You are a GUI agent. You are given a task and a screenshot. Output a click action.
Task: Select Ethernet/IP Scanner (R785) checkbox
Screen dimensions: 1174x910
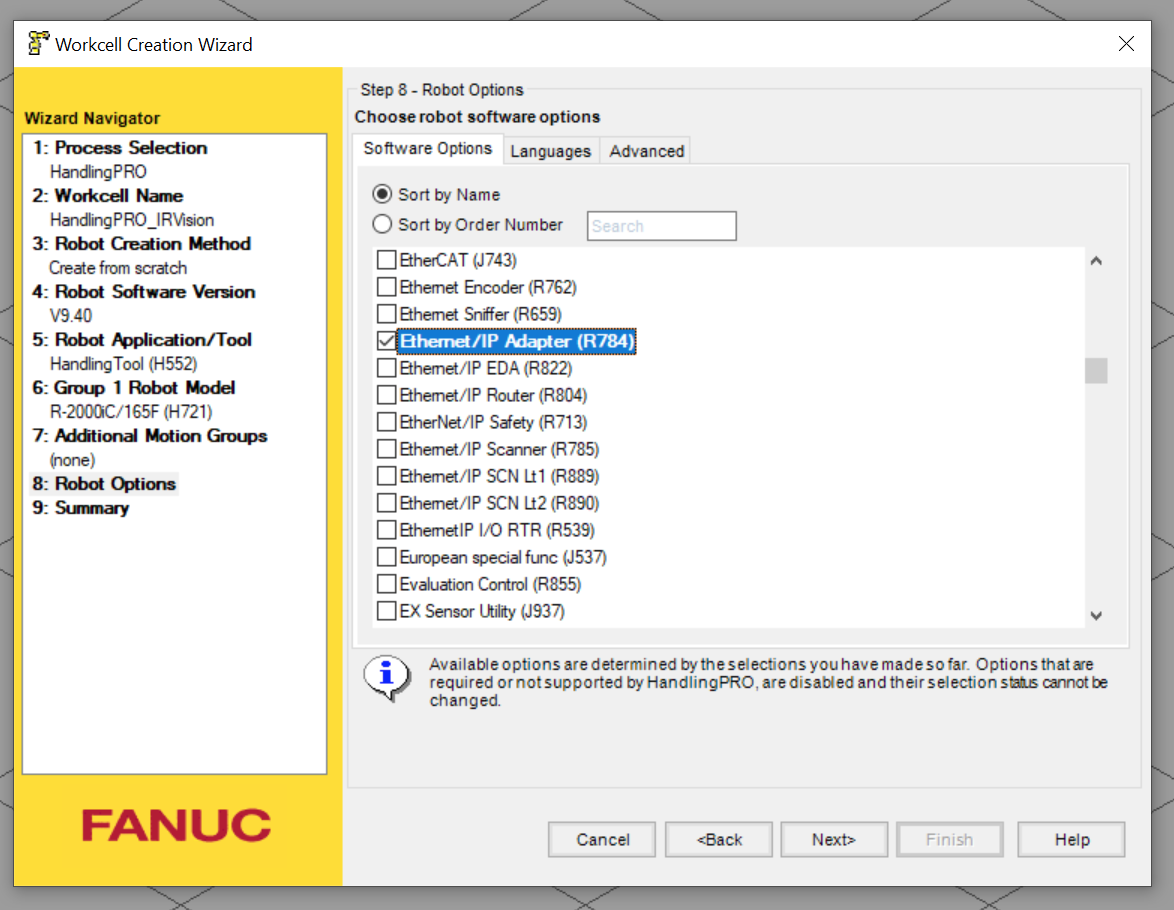click(386, 449)
